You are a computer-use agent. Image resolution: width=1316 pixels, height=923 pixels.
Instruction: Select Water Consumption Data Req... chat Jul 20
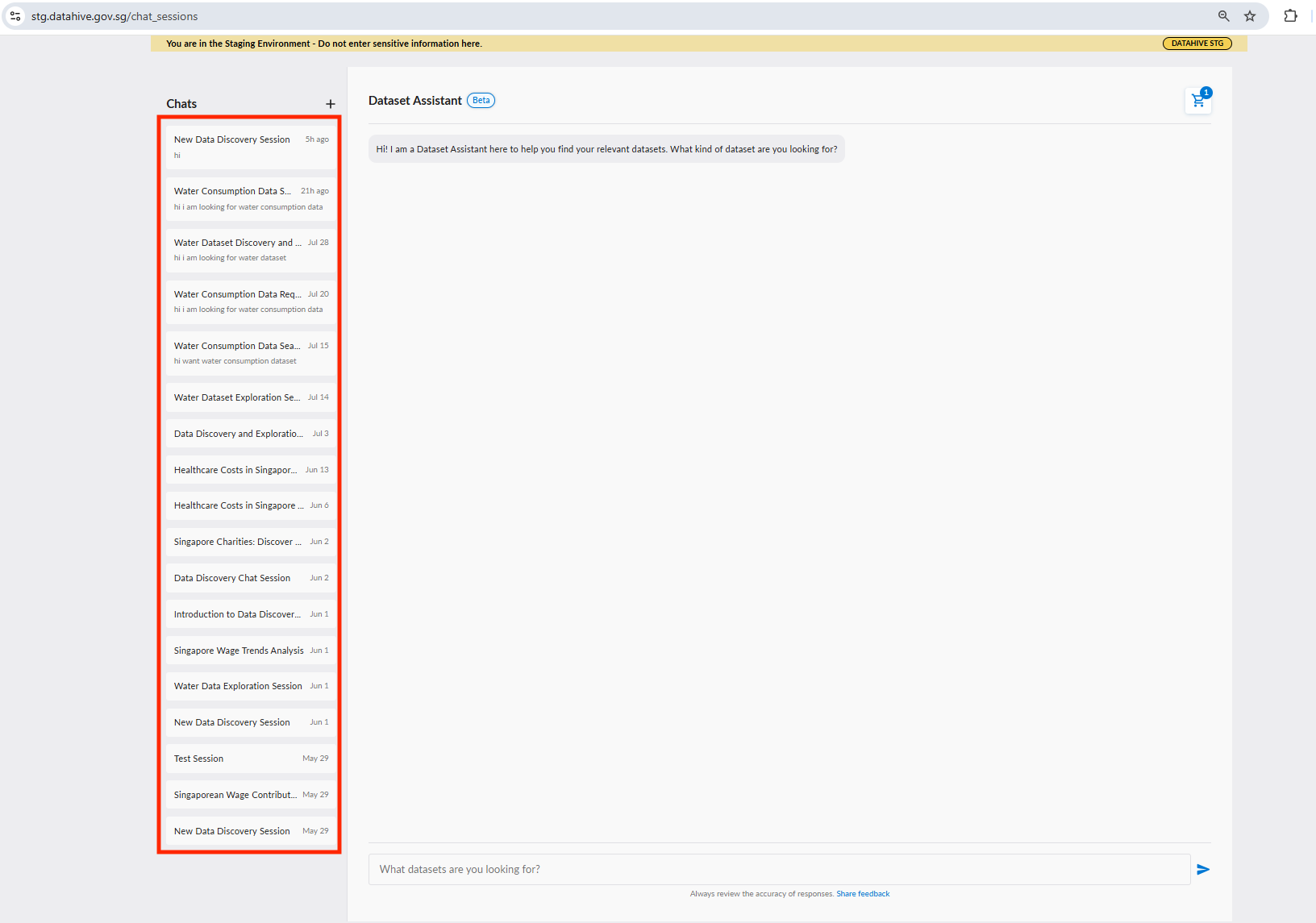point(251,301)
